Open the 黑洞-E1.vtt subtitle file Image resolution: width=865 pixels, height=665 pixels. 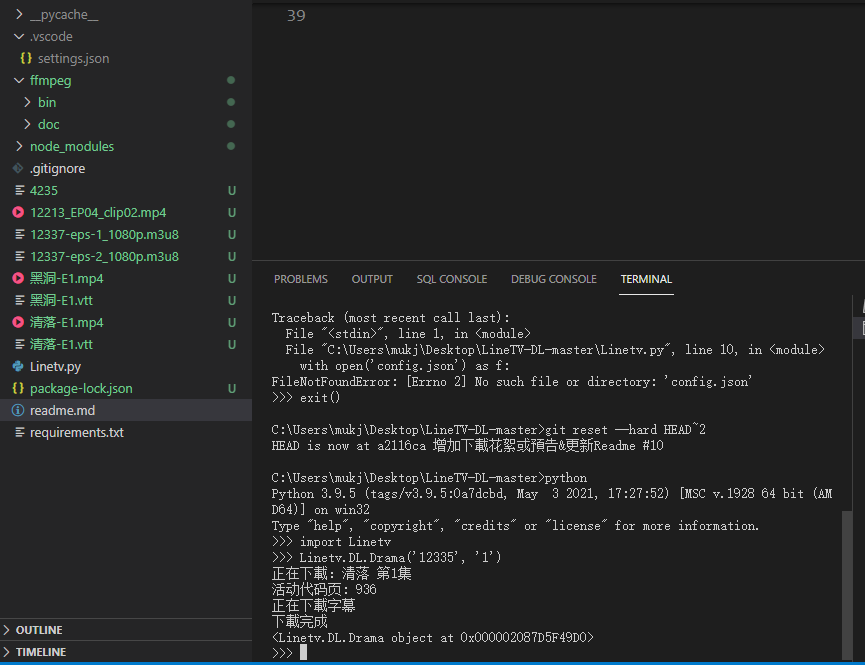(x=61, y=300)
